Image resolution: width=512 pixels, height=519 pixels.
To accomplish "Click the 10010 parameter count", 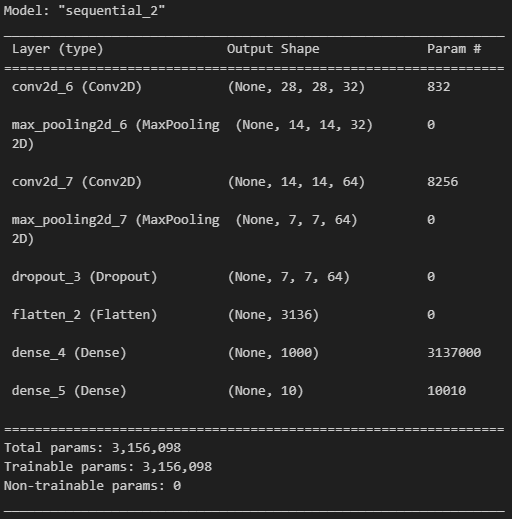I will click(x=446, y=391).
